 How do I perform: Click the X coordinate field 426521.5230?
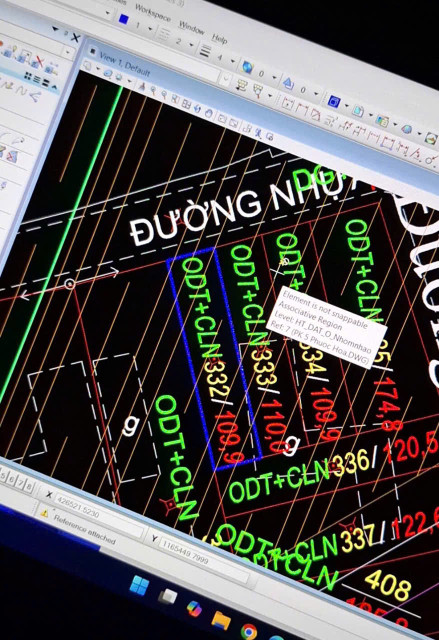click(99, 515)
